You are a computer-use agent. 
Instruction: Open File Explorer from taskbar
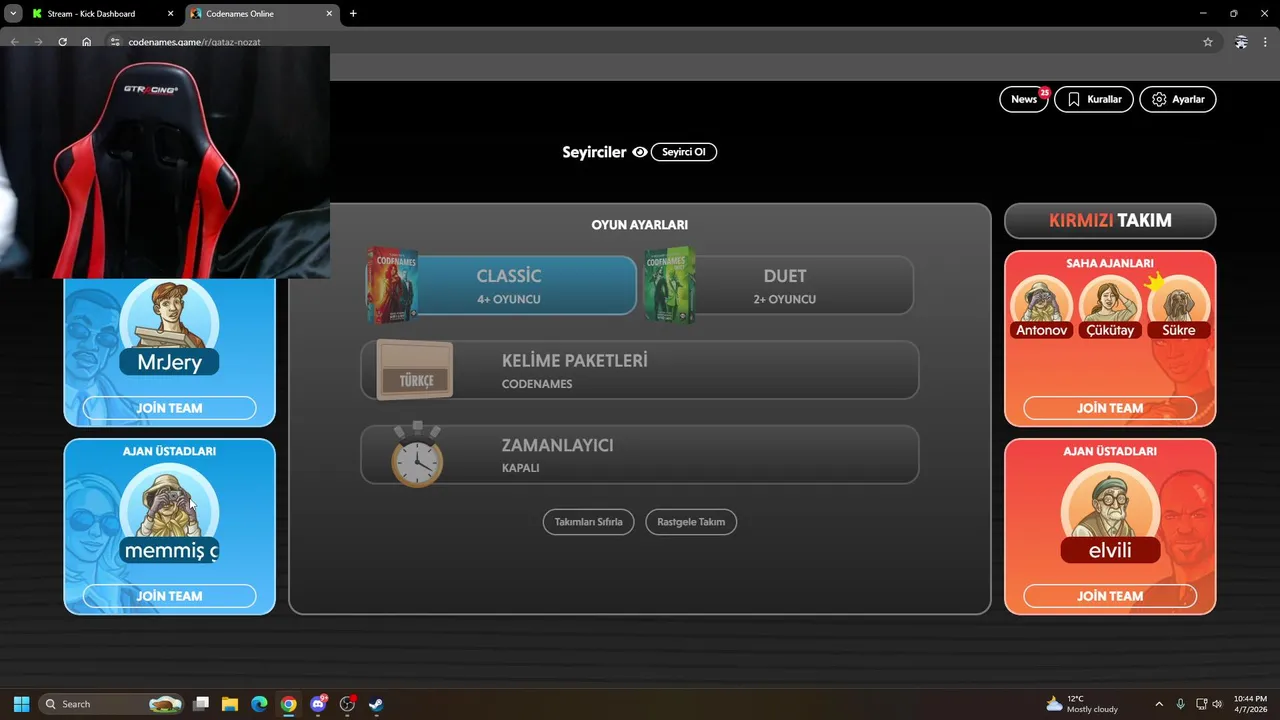click(230, 704)
